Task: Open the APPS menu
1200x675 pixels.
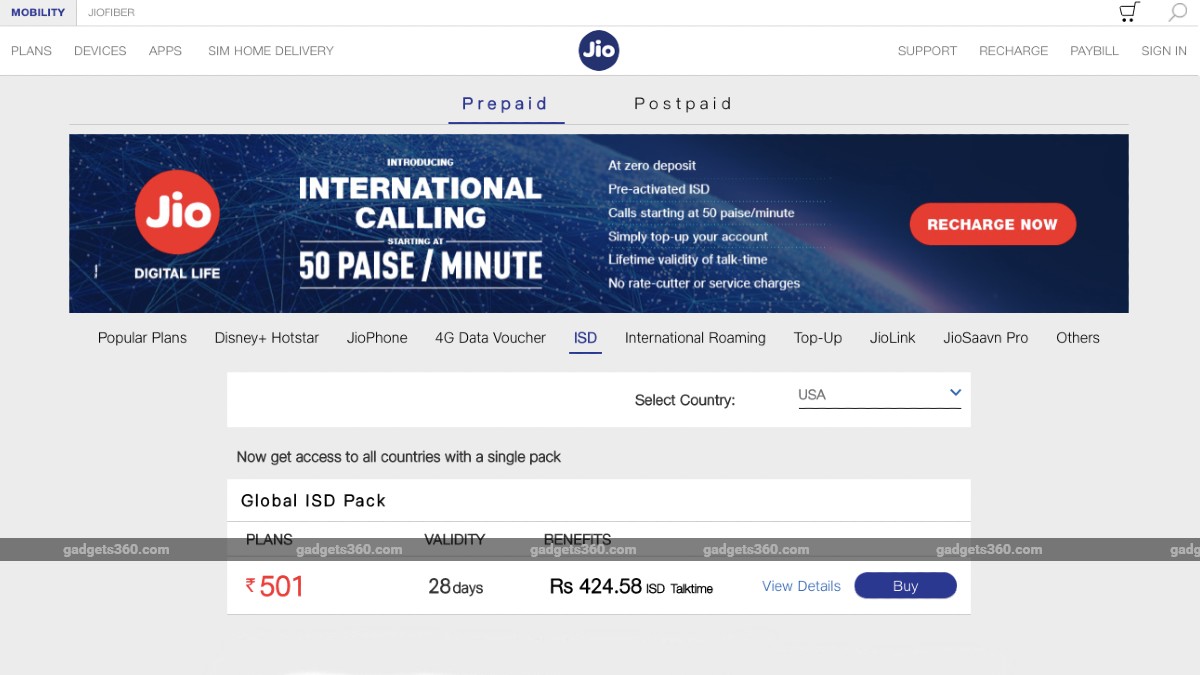Action: [x=165, y=50]
